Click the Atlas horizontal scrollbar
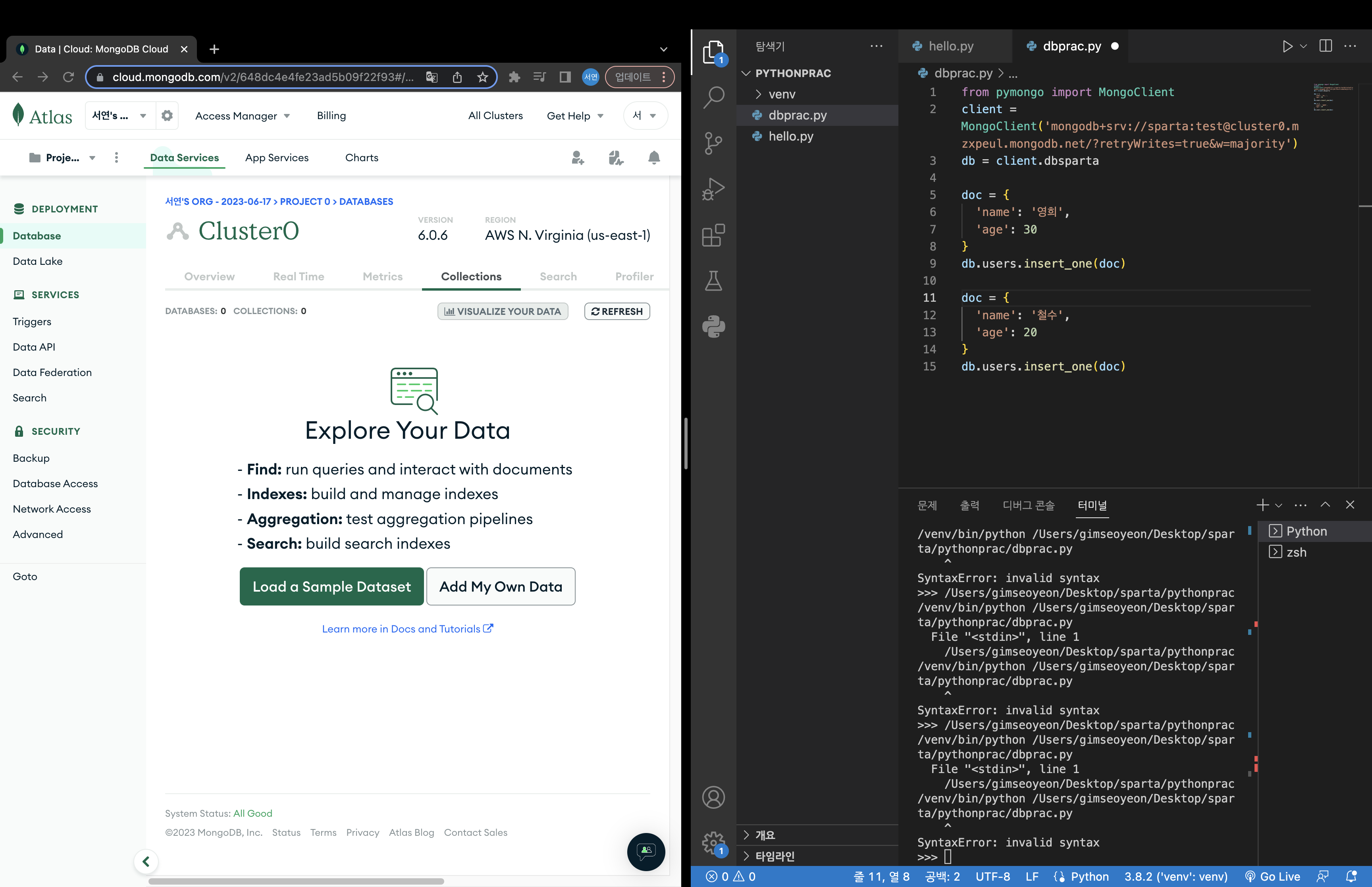 pos(296,881)
